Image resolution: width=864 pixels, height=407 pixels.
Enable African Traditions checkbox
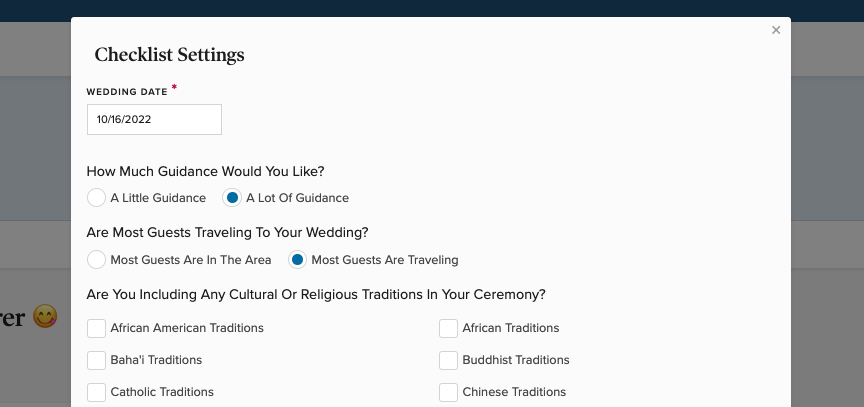[x=449, y=328]
